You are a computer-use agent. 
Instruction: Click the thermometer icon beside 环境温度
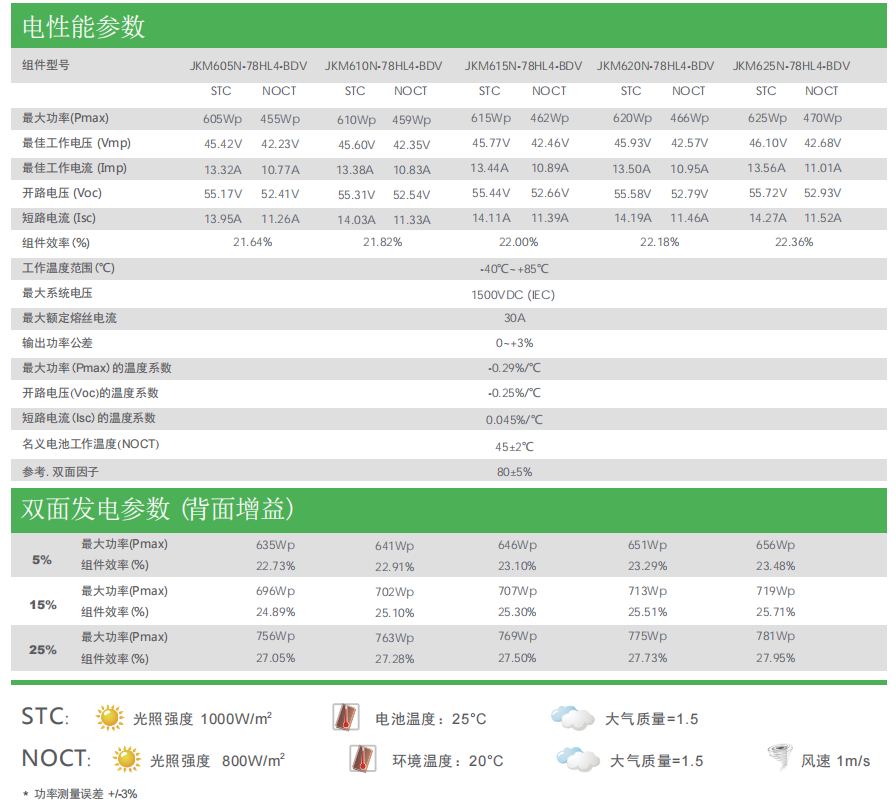(362, 759)
